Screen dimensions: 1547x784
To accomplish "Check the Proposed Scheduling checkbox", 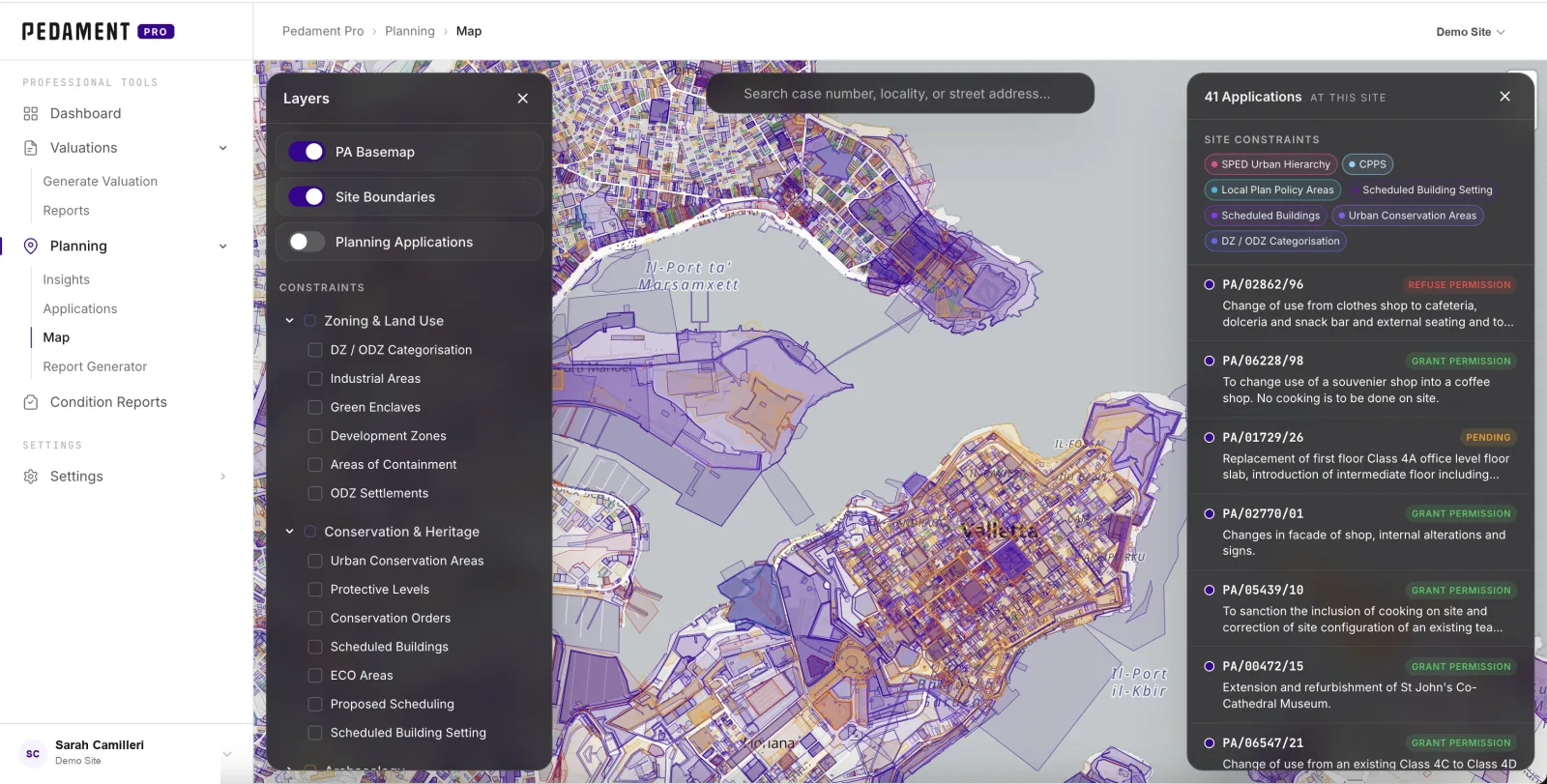I will (x=314, y=704).
